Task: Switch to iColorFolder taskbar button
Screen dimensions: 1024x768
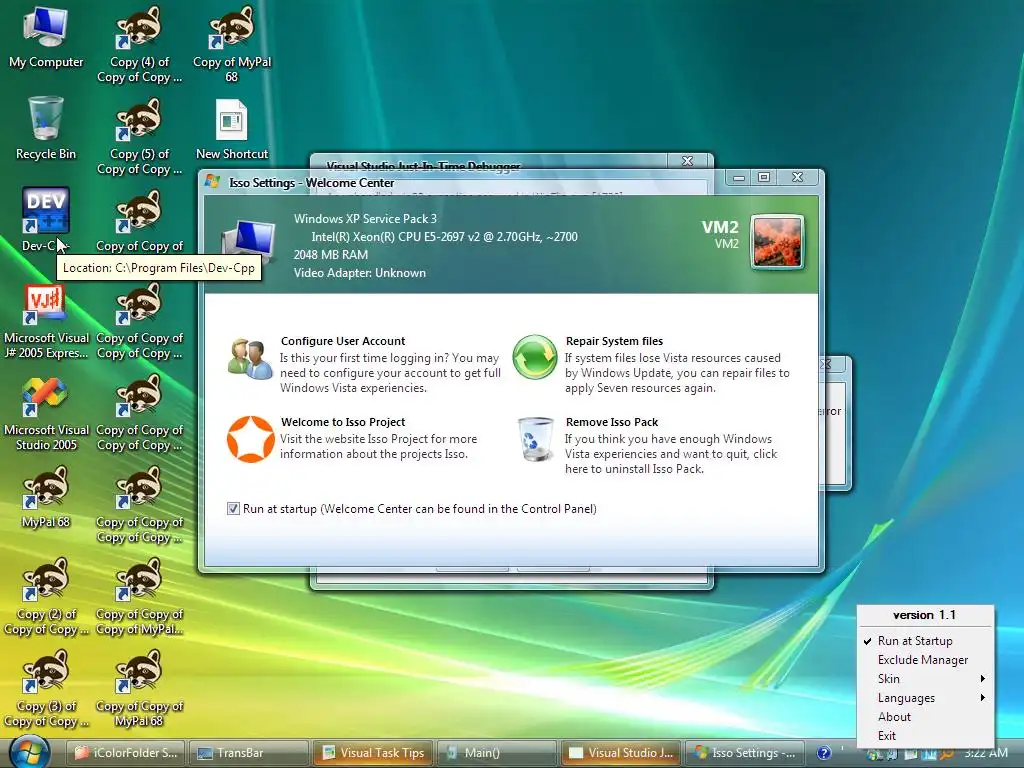Action: pos(125,753)
